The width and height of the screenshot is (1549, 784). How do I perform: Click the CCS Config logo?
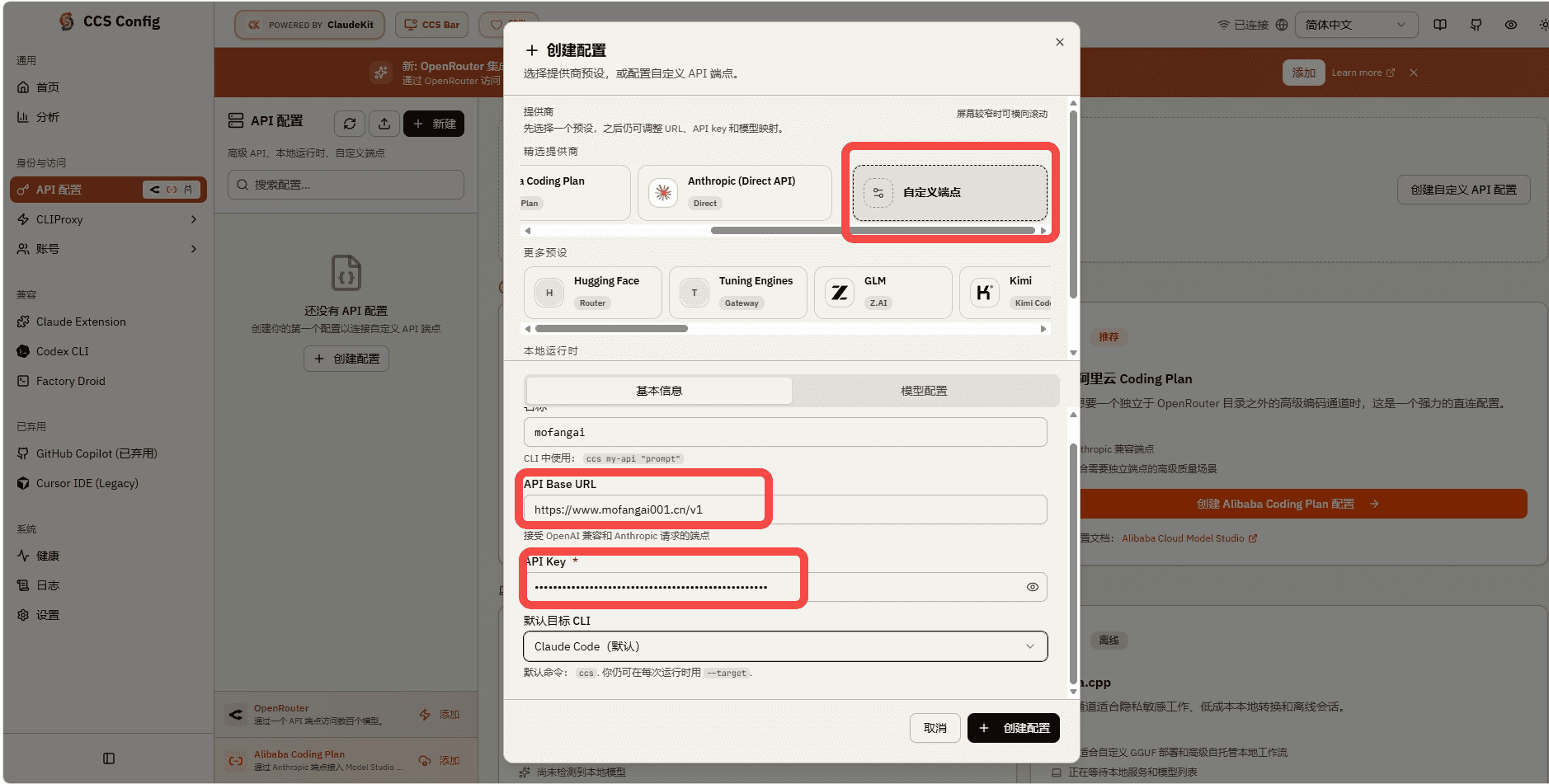pos(110,21)
